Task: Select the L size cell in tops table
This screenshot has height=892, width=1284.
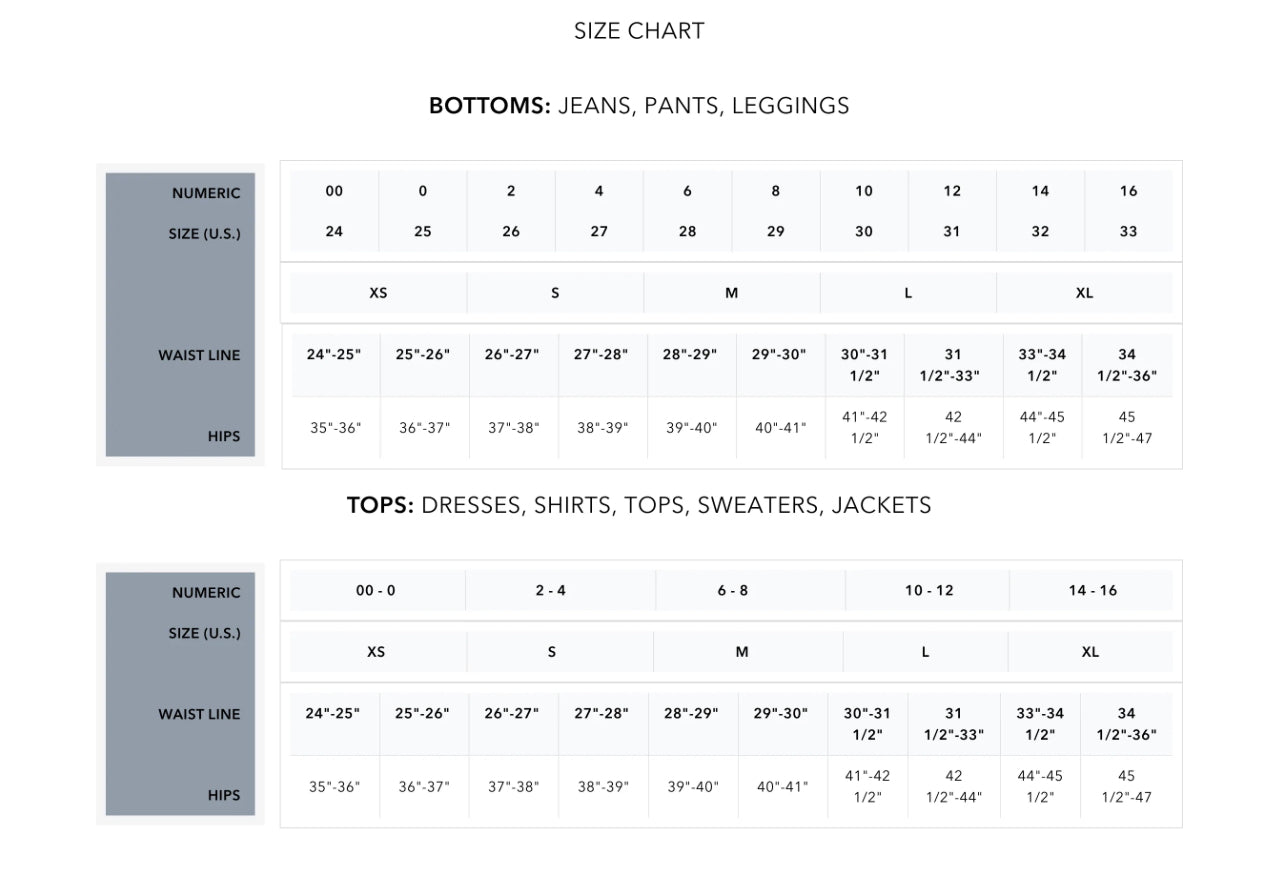Action: (925, 652)
